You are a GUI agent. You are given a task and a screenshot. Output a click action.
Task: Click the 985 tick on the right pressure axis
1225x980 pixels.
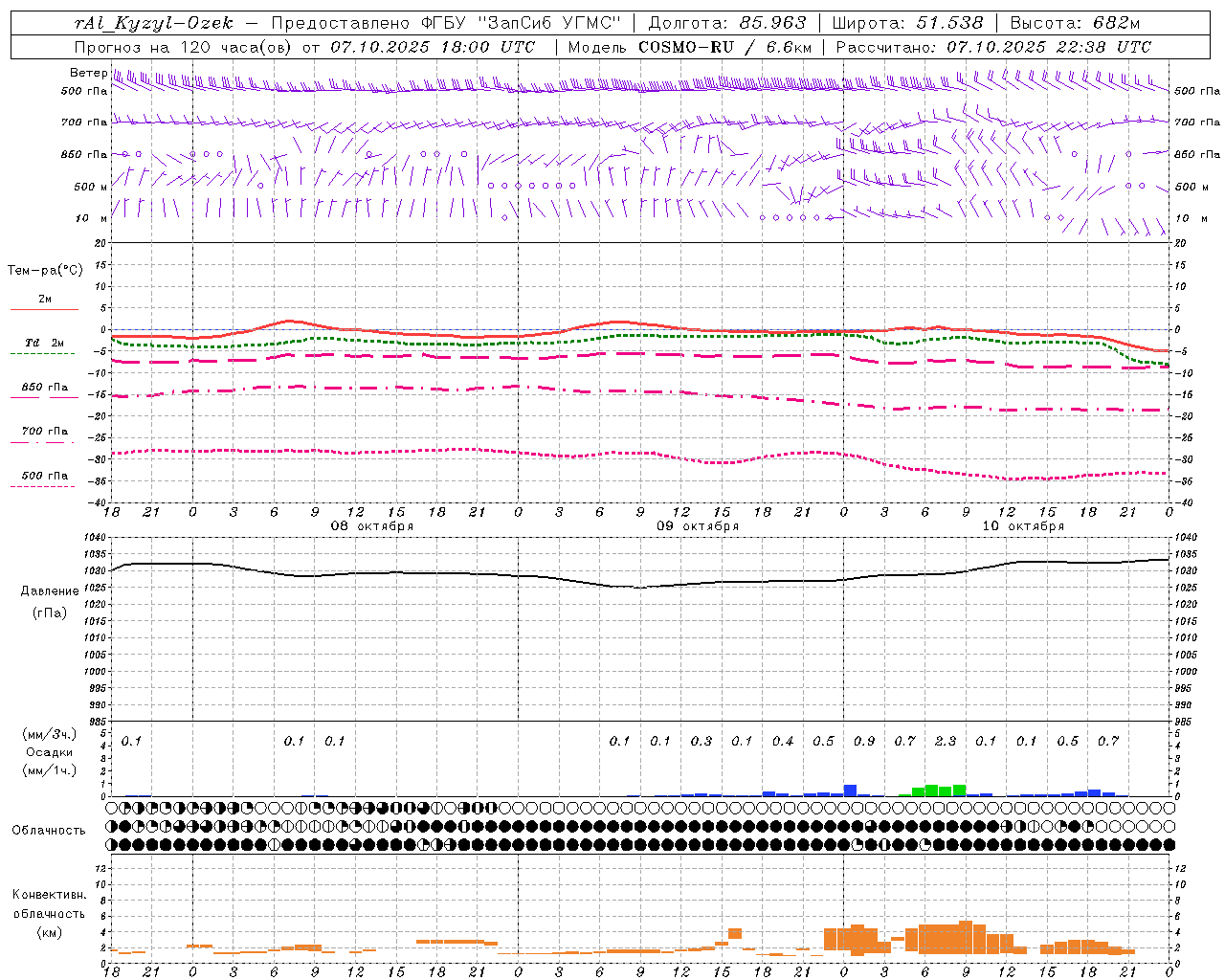pos(1185,722)
